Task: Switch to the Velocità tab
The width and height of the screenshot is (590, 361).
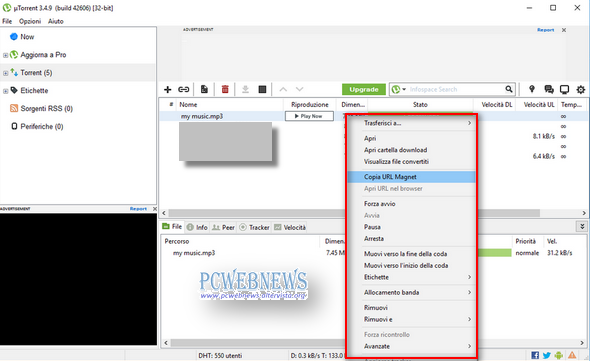Action: click(x=290, y=227)
